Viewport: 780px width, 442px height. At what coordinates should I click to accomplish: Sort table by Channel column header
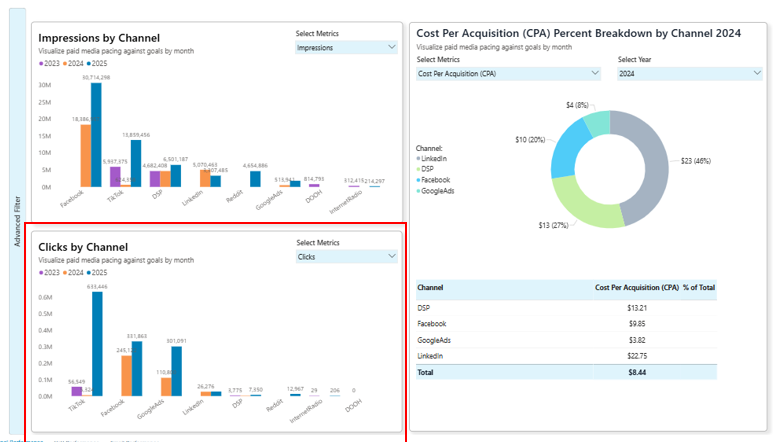point(430,288)
